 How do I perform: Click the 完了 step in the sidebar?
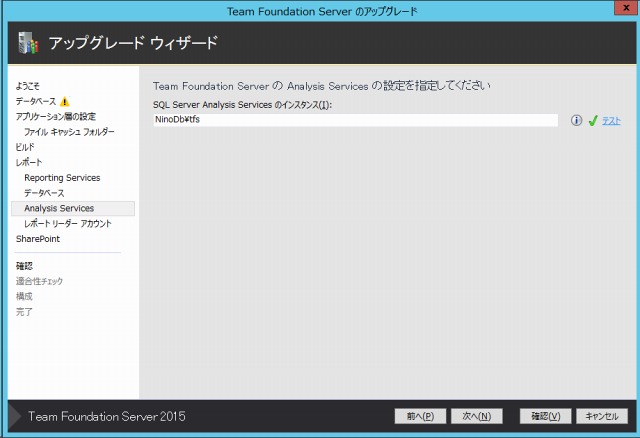[24, 312]
